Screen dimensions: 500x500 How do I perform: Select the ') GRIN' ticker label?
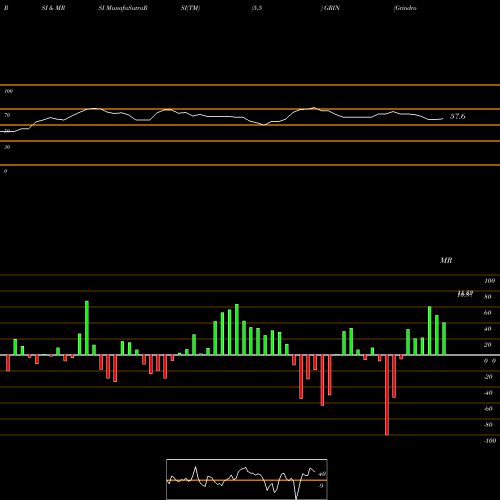point(330,8)
